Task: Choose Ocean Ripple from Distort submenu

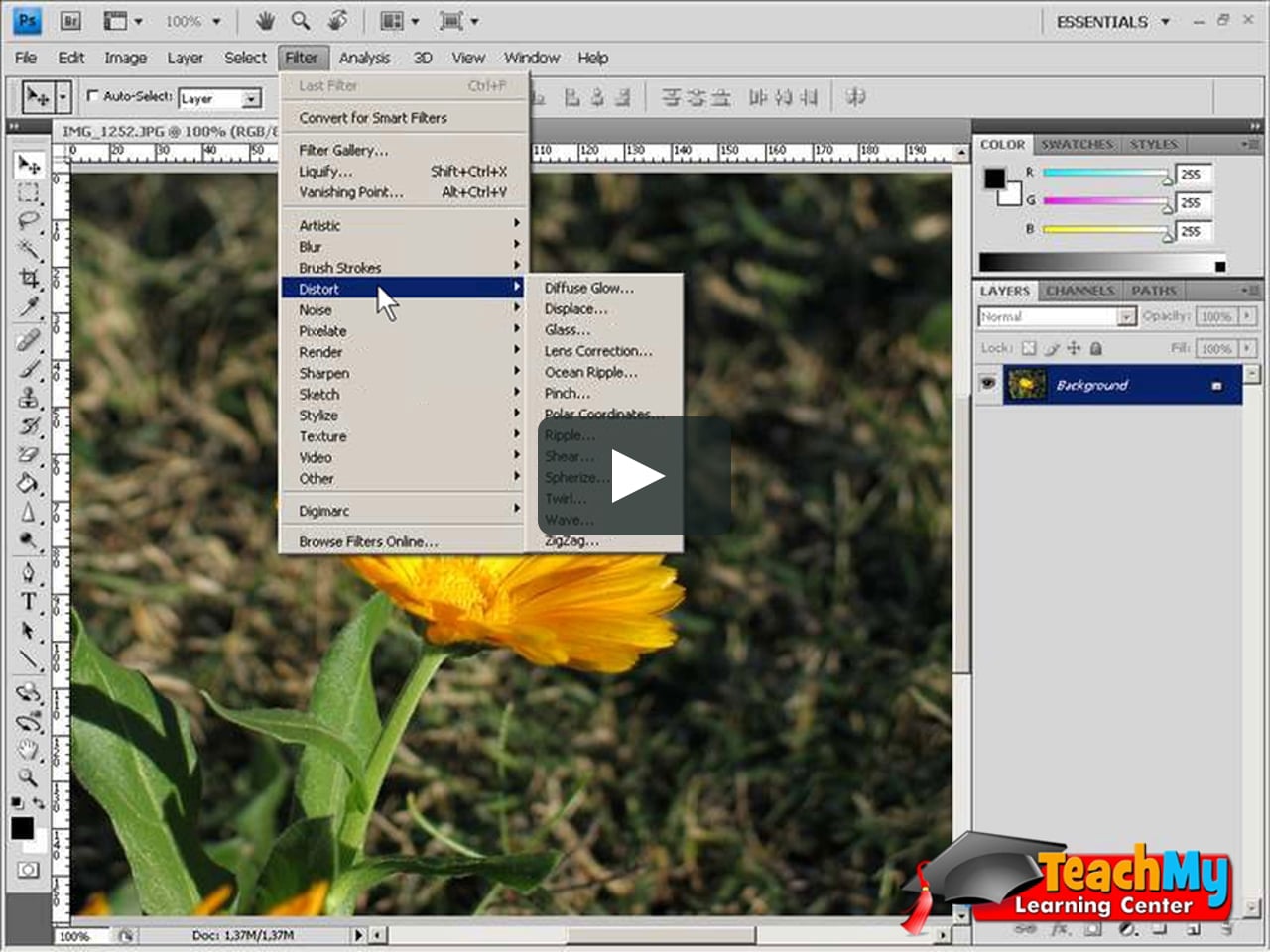Action: [590, 372]
